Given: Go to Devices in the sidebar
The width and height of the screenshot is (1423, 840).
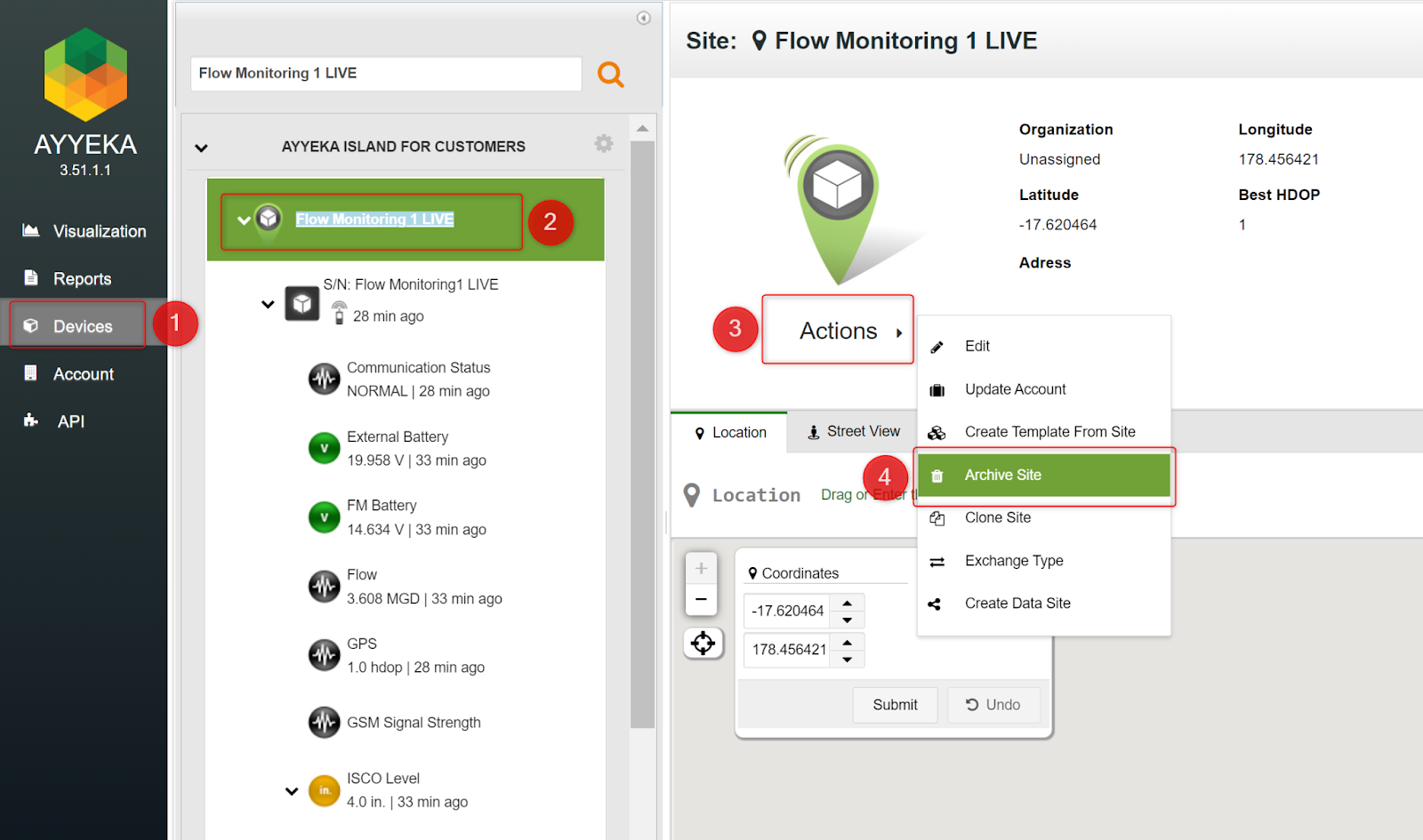Looking at the screenshot, I should (84, 326).
